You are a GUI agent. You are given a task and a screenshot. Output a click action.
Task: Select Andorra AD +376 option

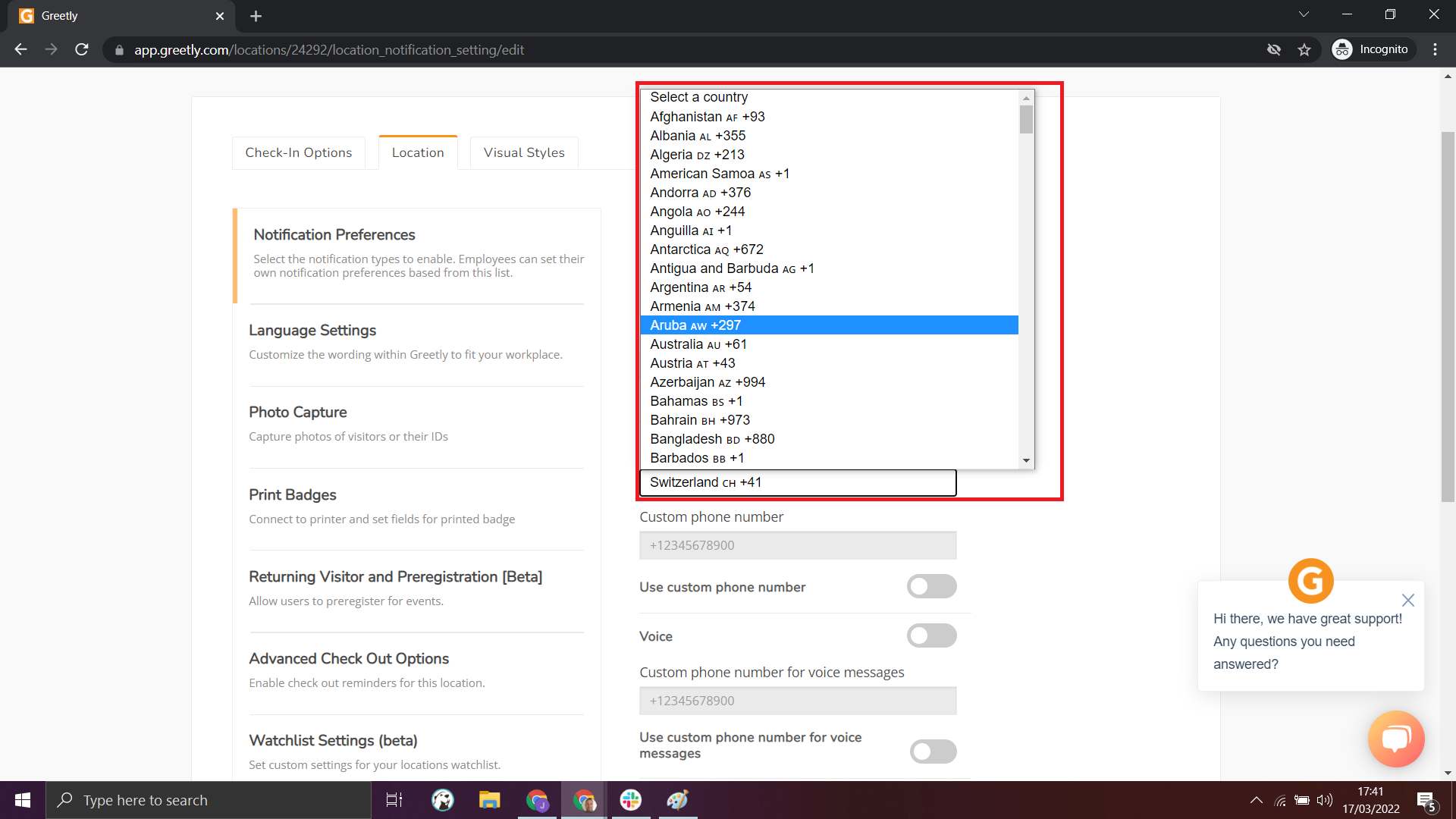[x=830, y=193]
